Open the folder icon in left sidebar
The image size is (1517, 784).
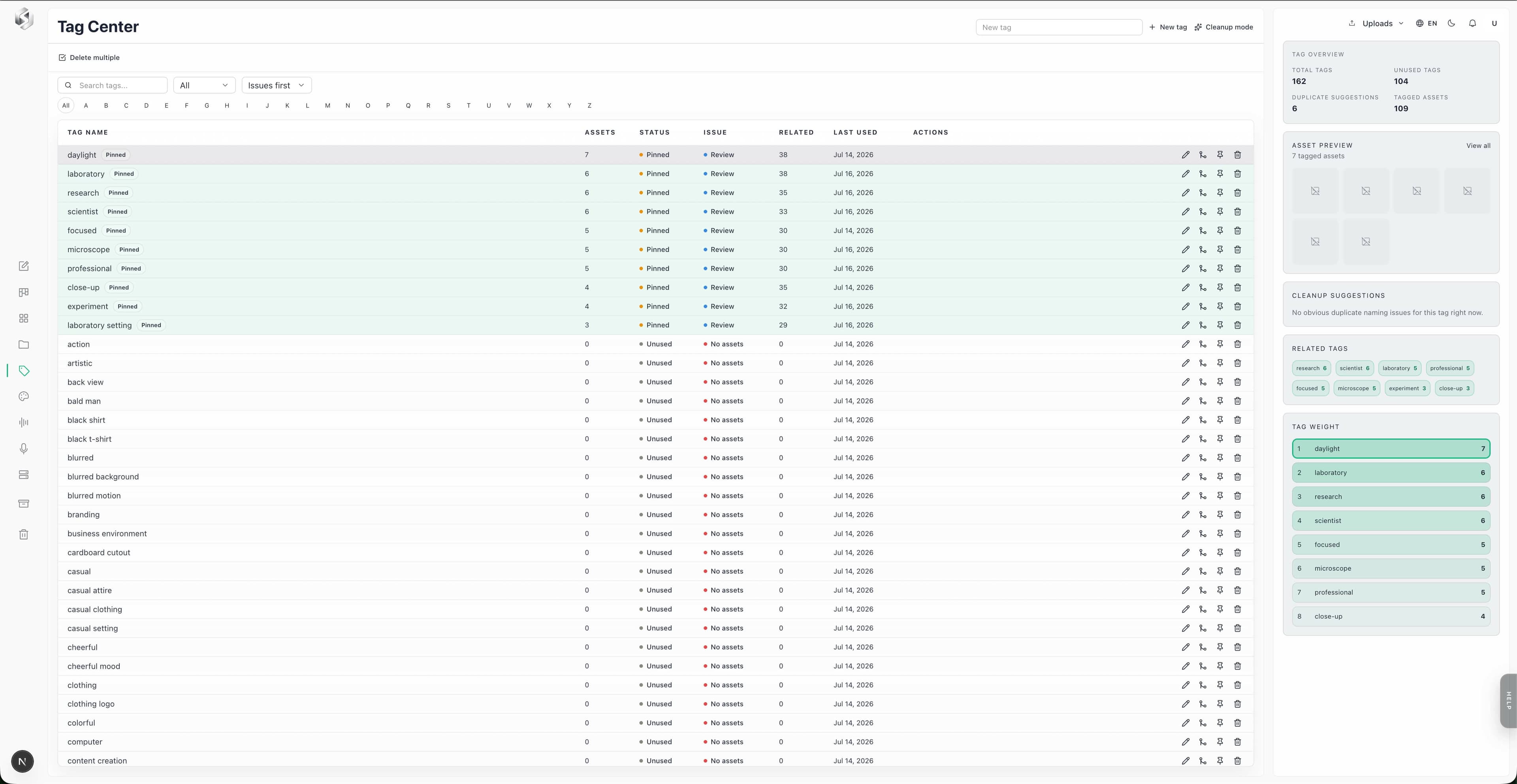(24, 344)
